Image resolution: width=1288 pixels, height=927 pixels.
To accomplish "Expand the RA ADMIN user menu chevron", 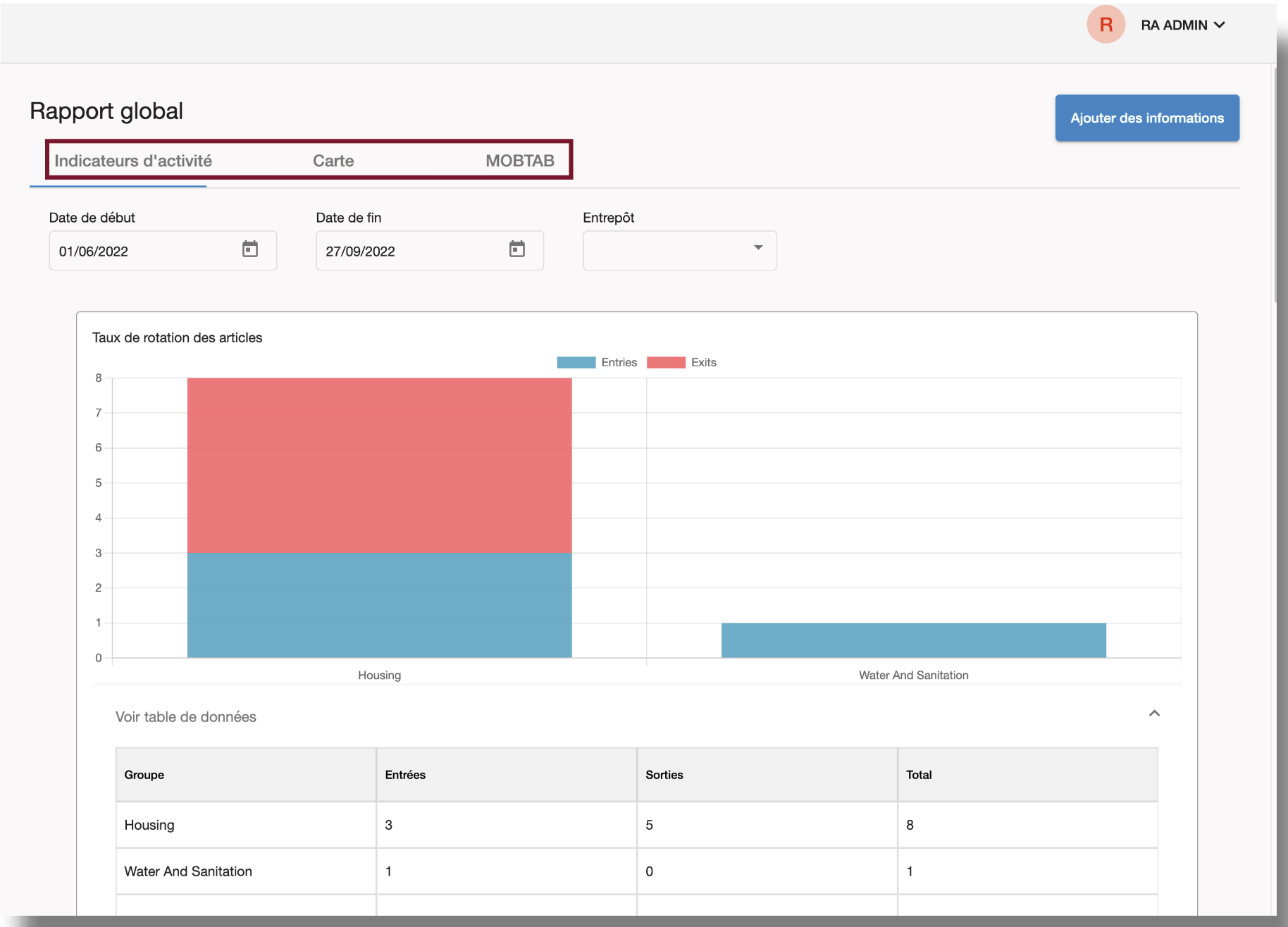I will point(1220,25).
